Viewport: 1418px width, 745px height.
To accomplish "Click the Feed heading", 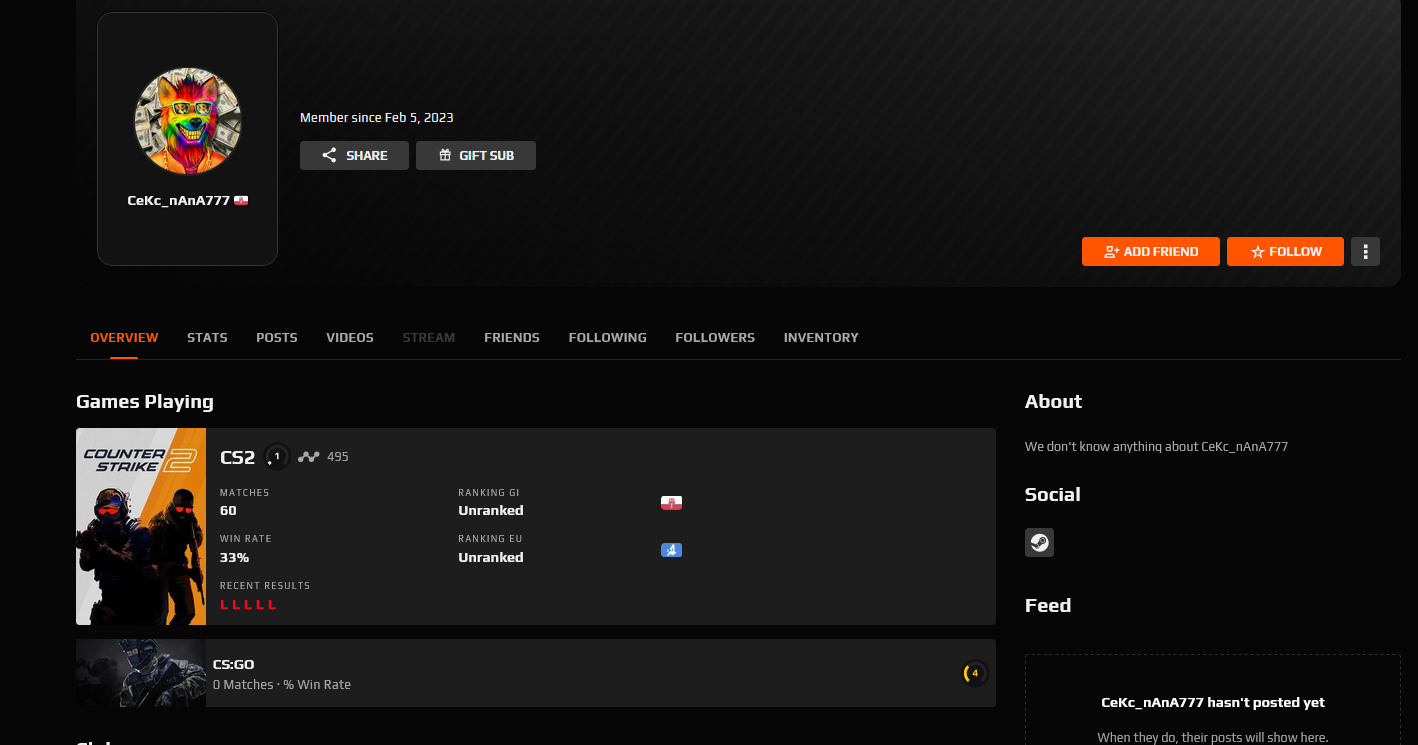I will 1048,606.
